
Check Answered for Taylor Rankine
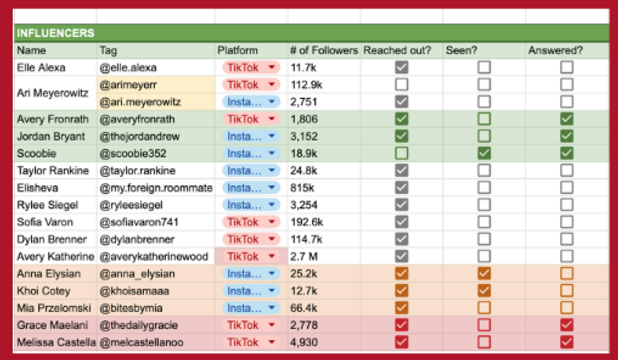point(566,170)
